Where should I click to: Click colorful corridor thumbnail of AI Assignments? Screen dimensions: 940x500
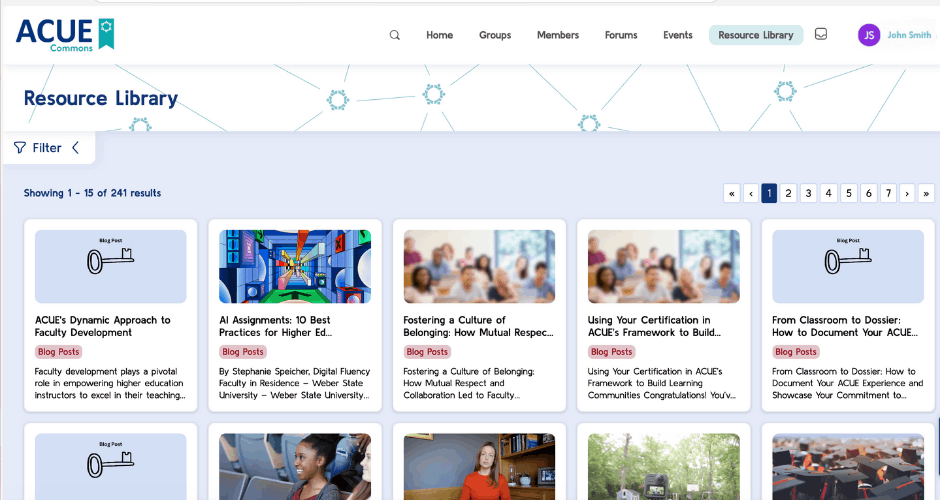295,266
